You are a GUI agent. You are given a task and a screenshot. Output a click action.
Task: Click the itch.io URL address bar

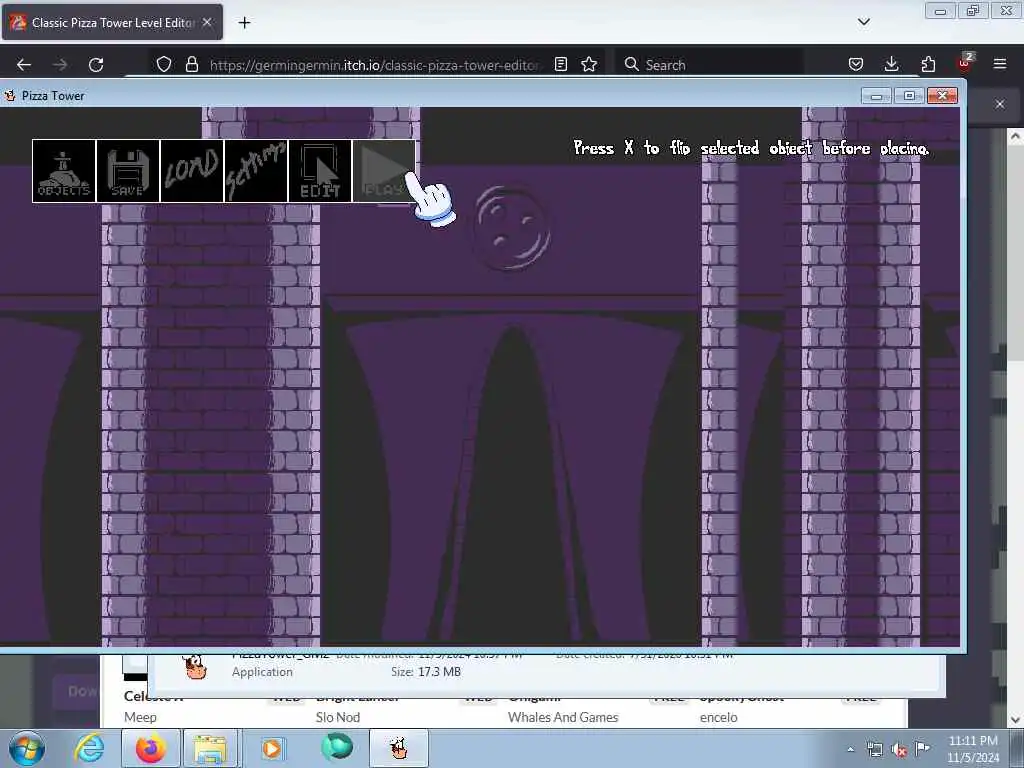(x=374, y=65)
